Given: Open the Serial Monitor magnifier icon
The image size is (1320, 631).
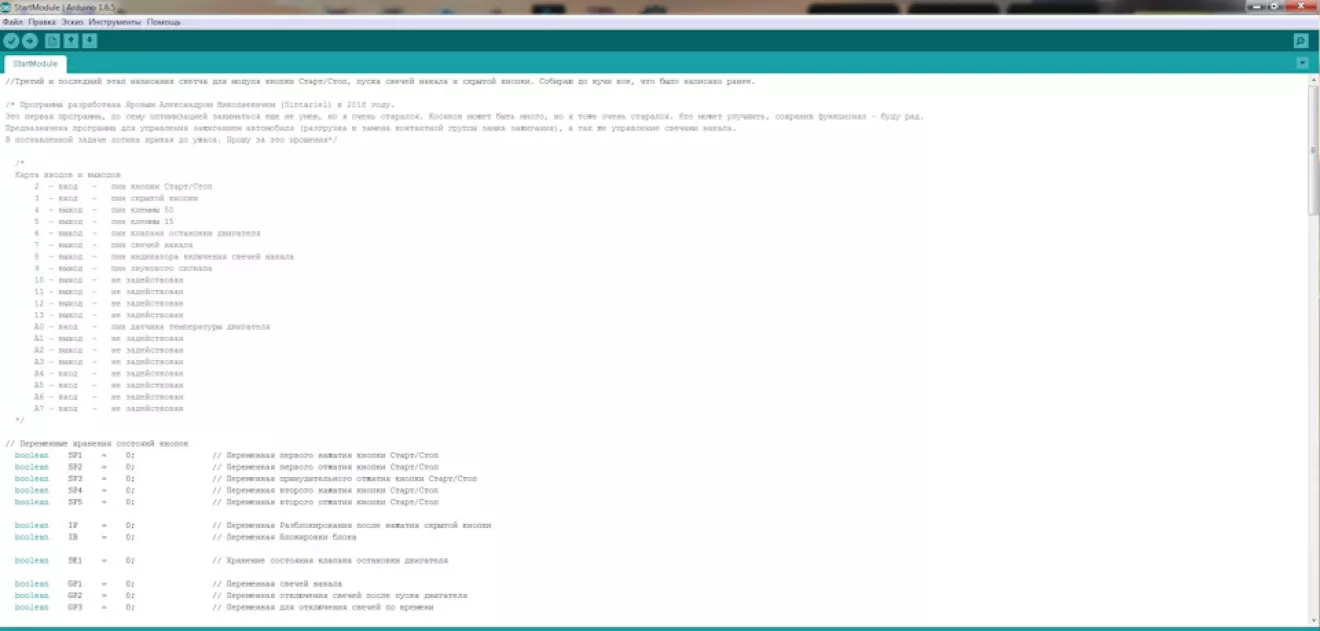Looking at the screenshot, I should click(1300, 41).
